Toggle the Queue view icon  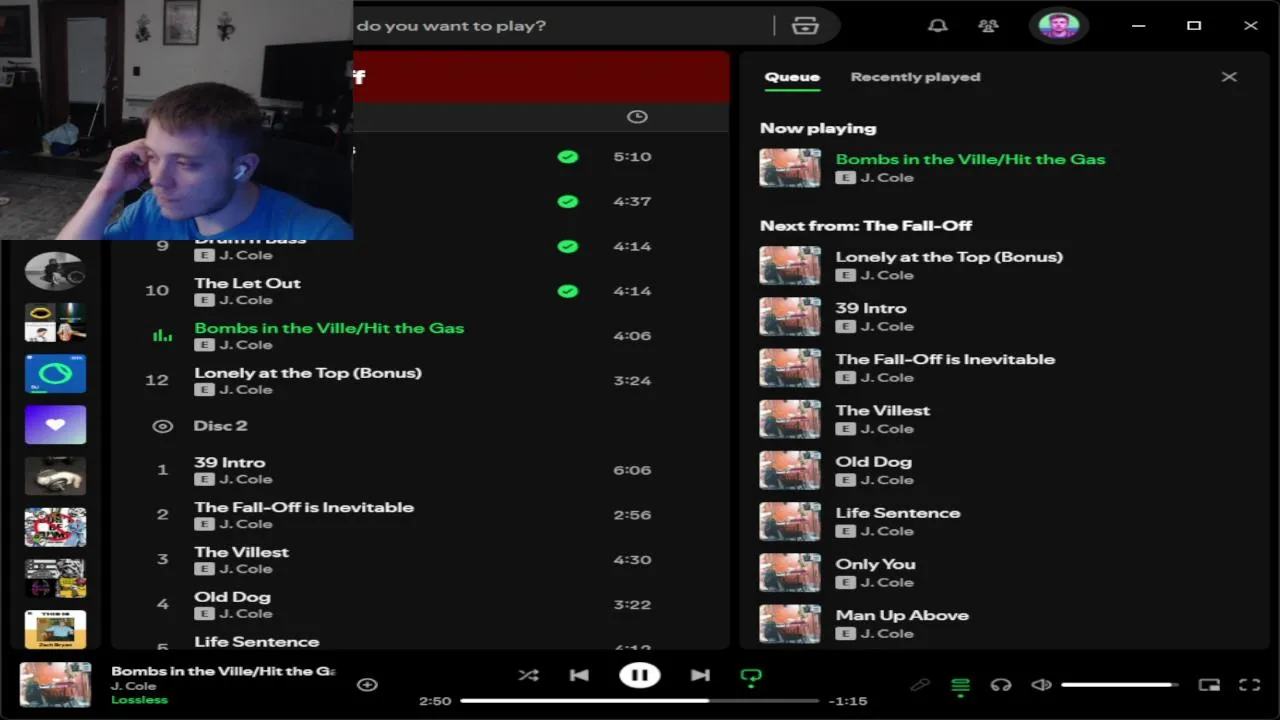960,685
